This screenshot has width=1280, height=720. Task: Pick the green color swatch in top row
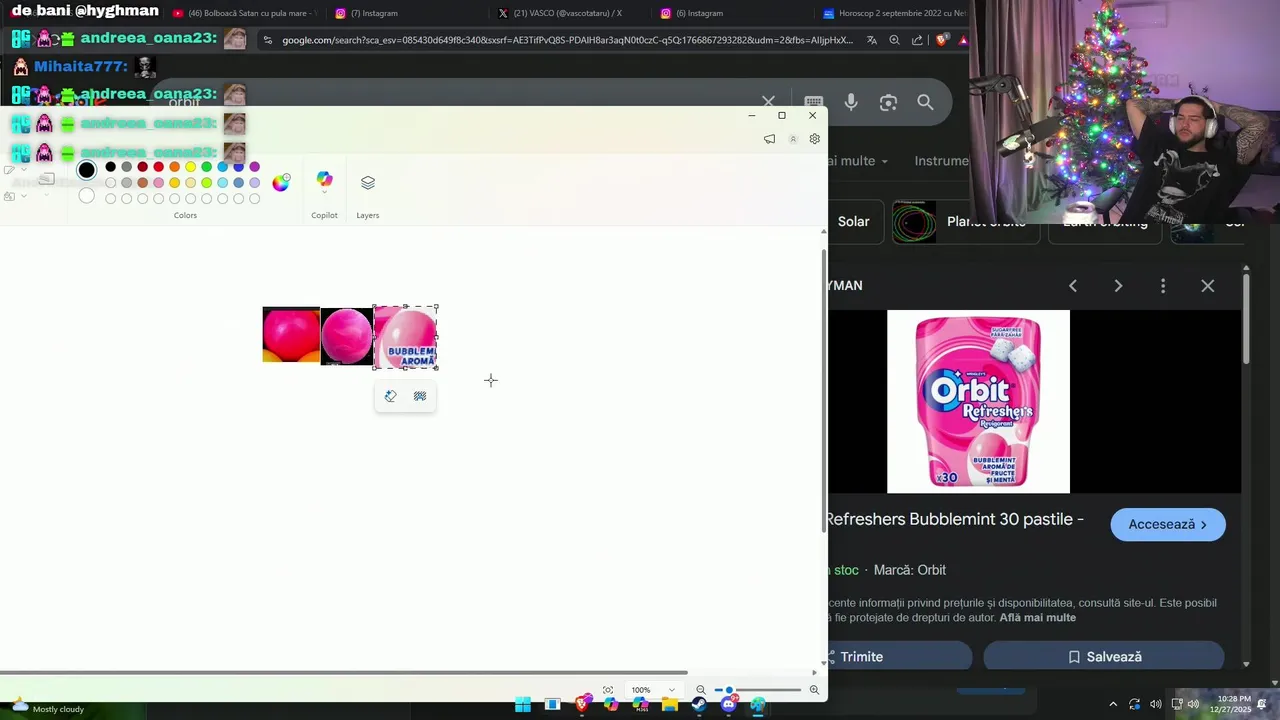click(207, 167)
